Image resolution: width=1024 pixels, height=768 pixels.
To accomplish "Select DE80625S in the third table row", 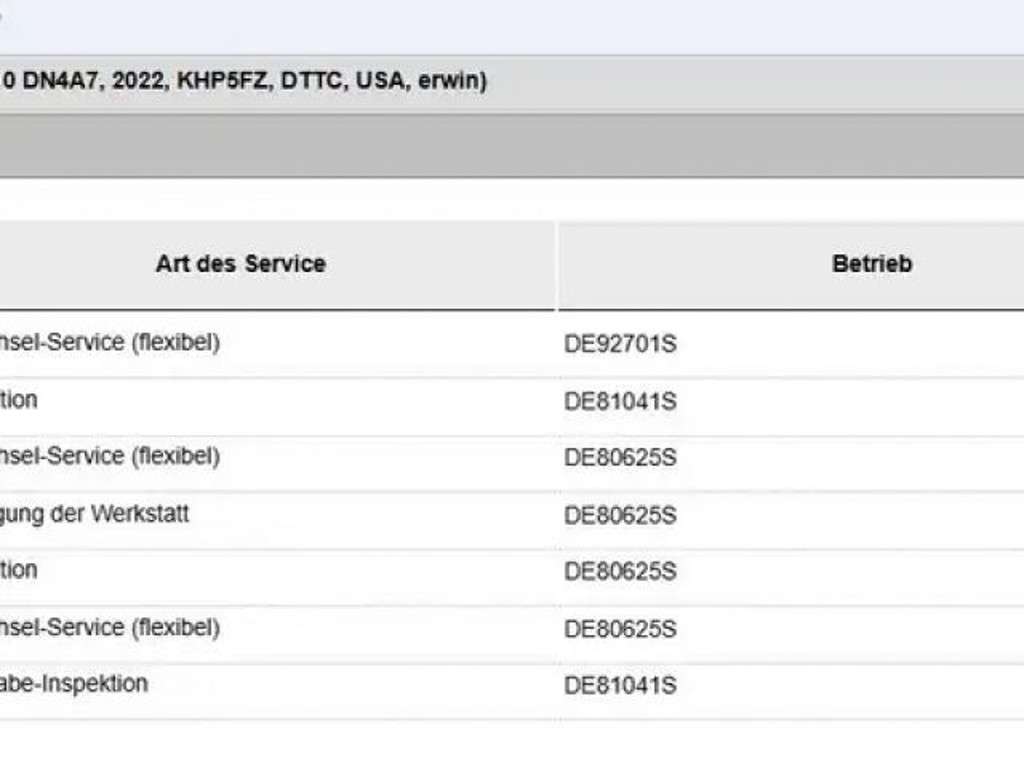I will (x=620, y=458).
